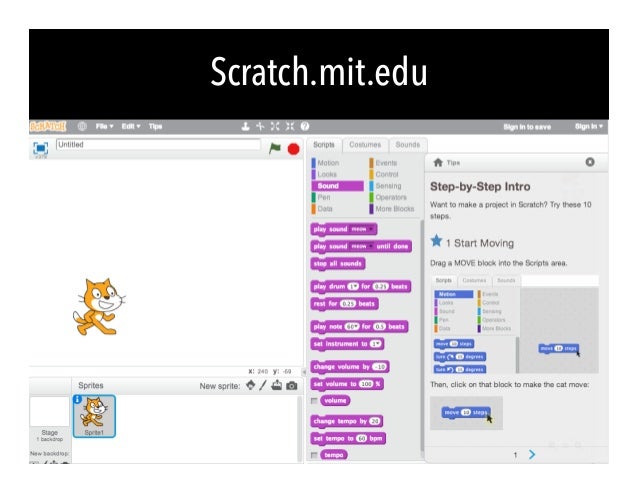Go to next tip step arrow
Viewport: 638px width, 493px height.
point(532,454)
